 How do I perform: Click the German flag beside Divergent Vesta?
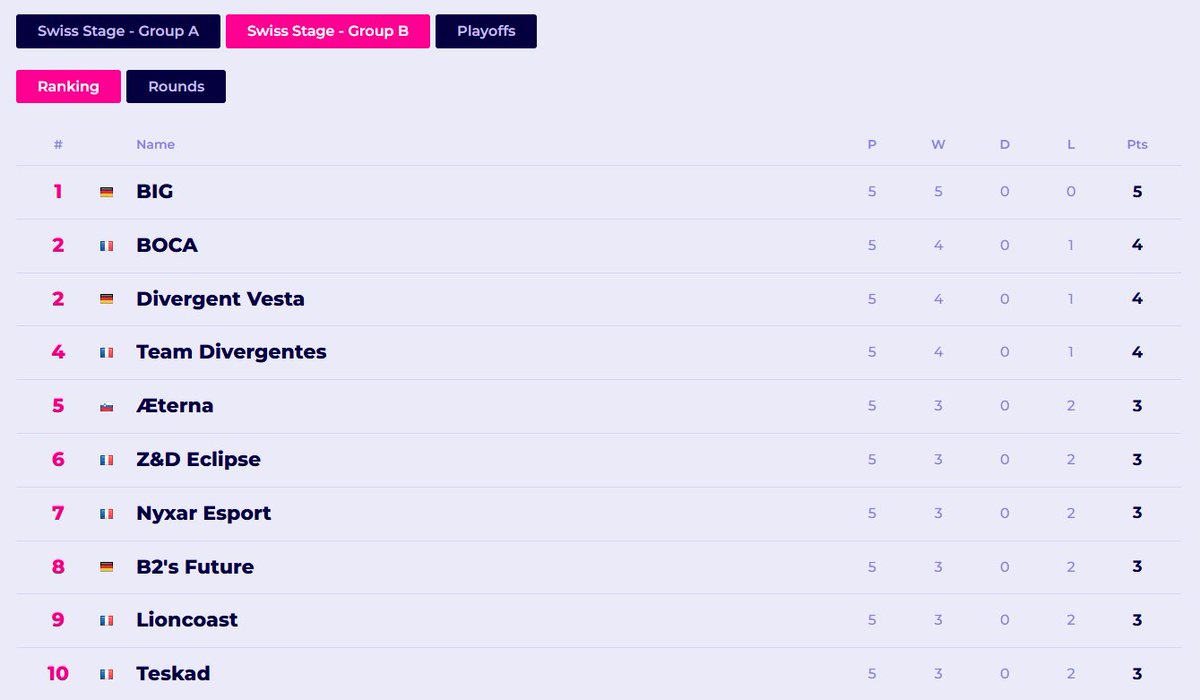coord(106,299)
